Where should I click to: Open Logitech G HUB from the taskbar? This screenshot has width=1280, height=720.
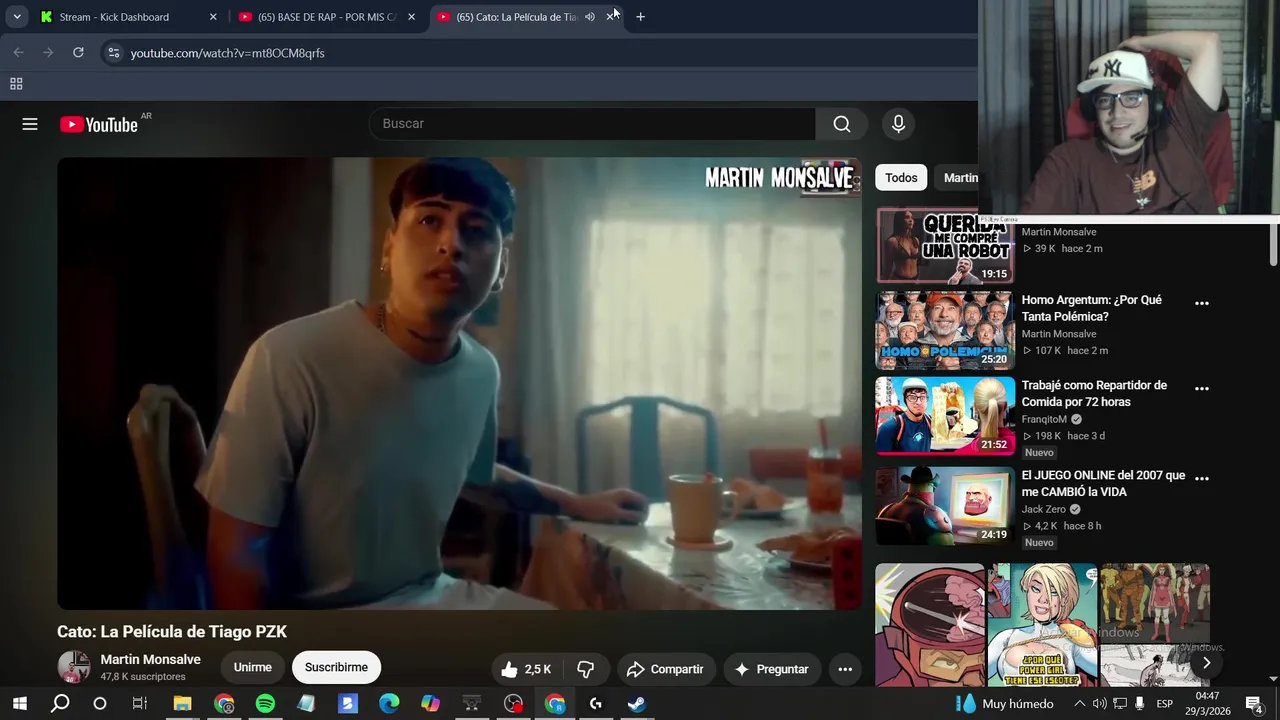[596, 704]
